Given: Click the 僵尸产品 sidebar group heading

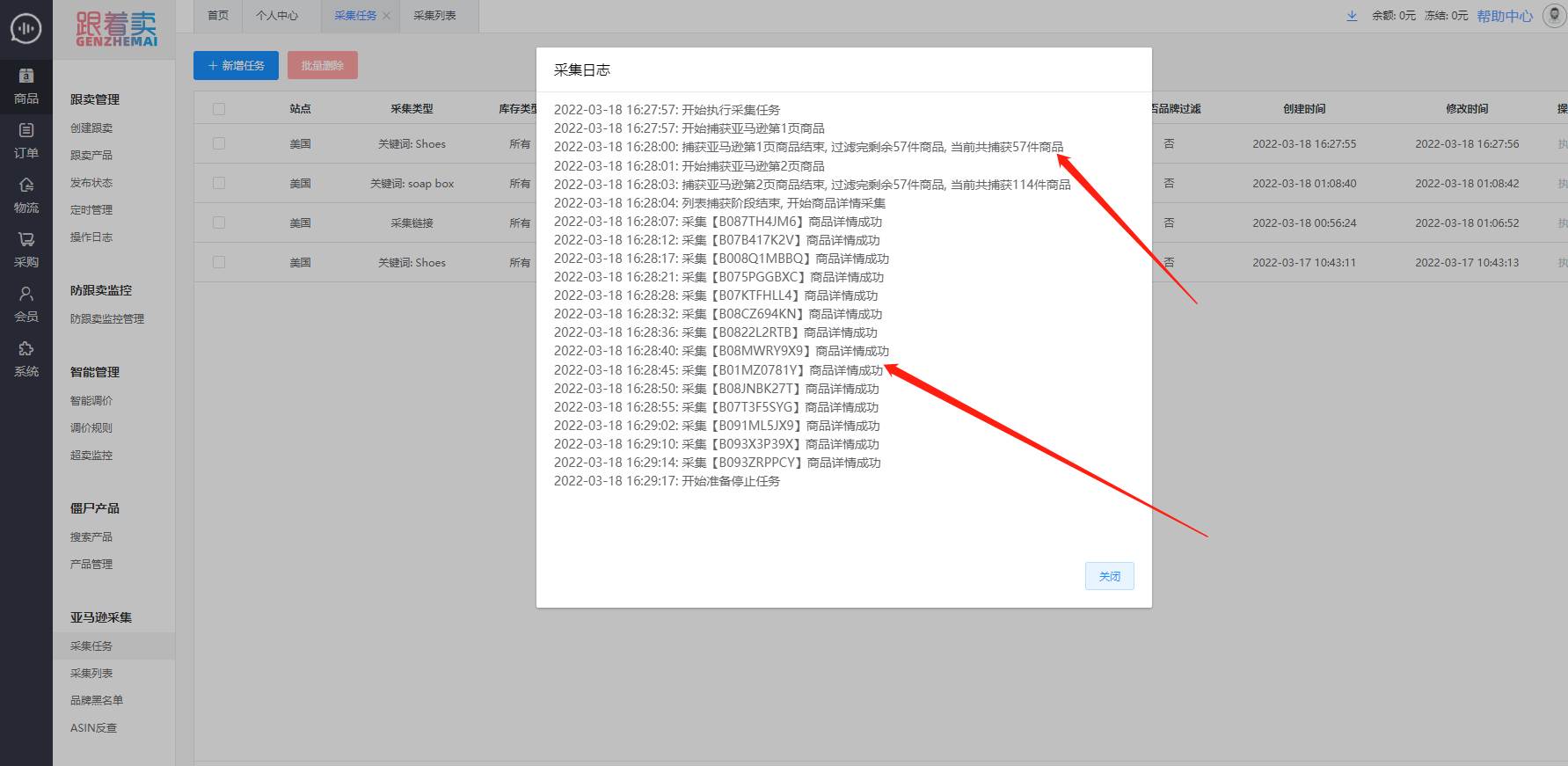Looking at the screenshot, I should [95, 508].
